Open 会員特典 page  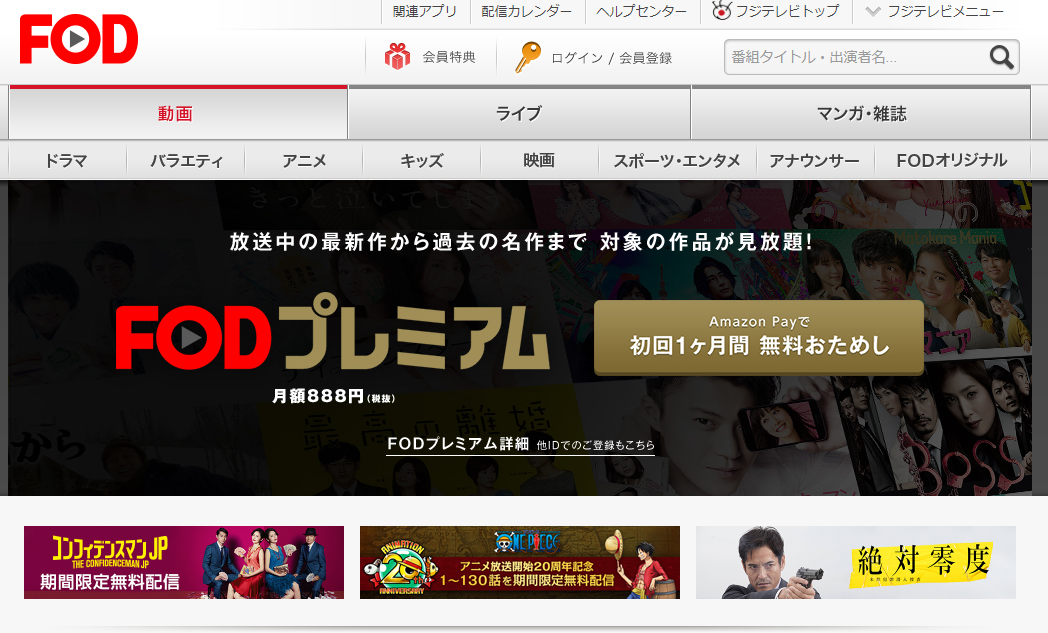[x=448, y=57]
